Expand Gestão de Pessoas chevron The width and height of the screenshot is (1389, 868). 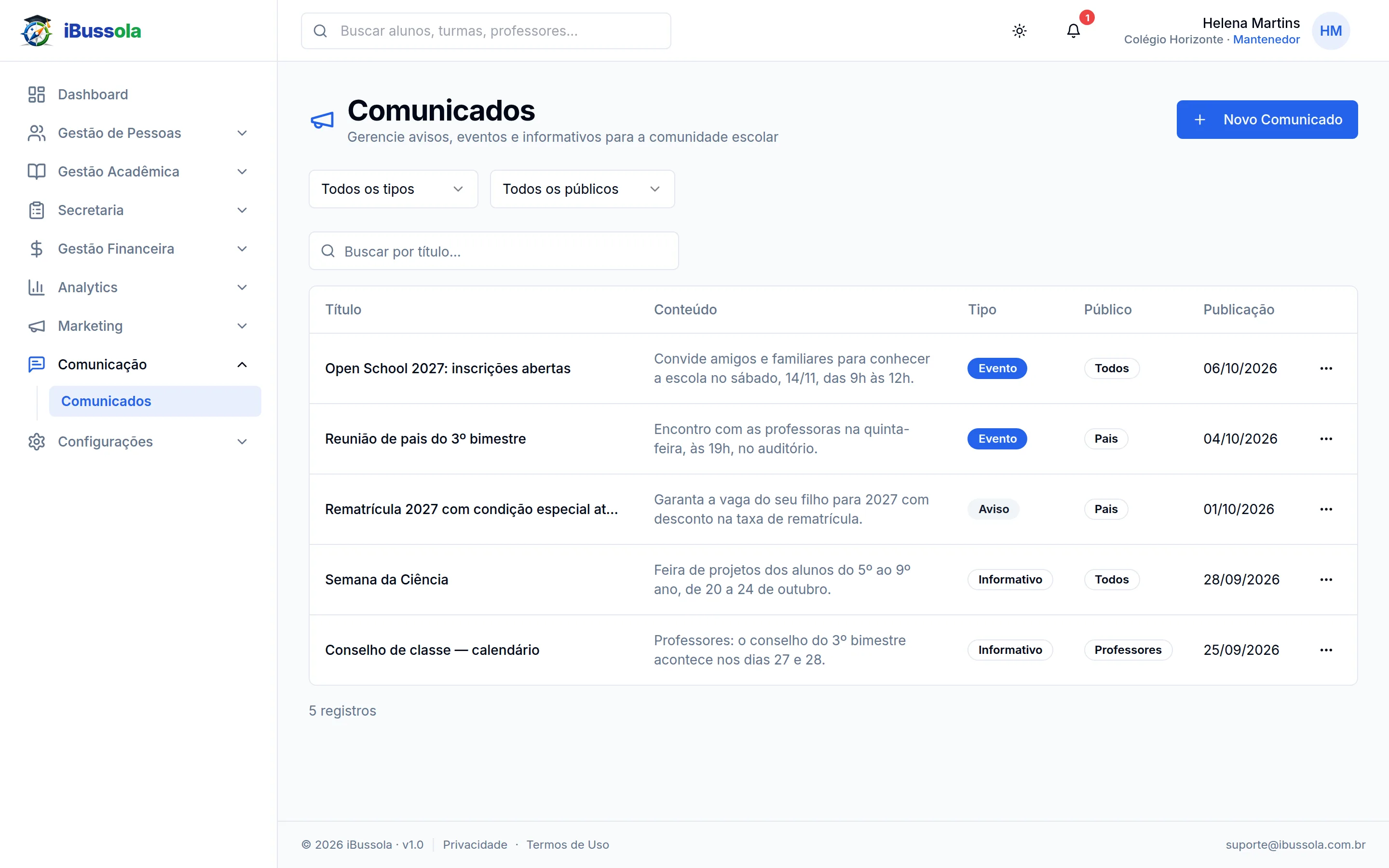(242, 133)
